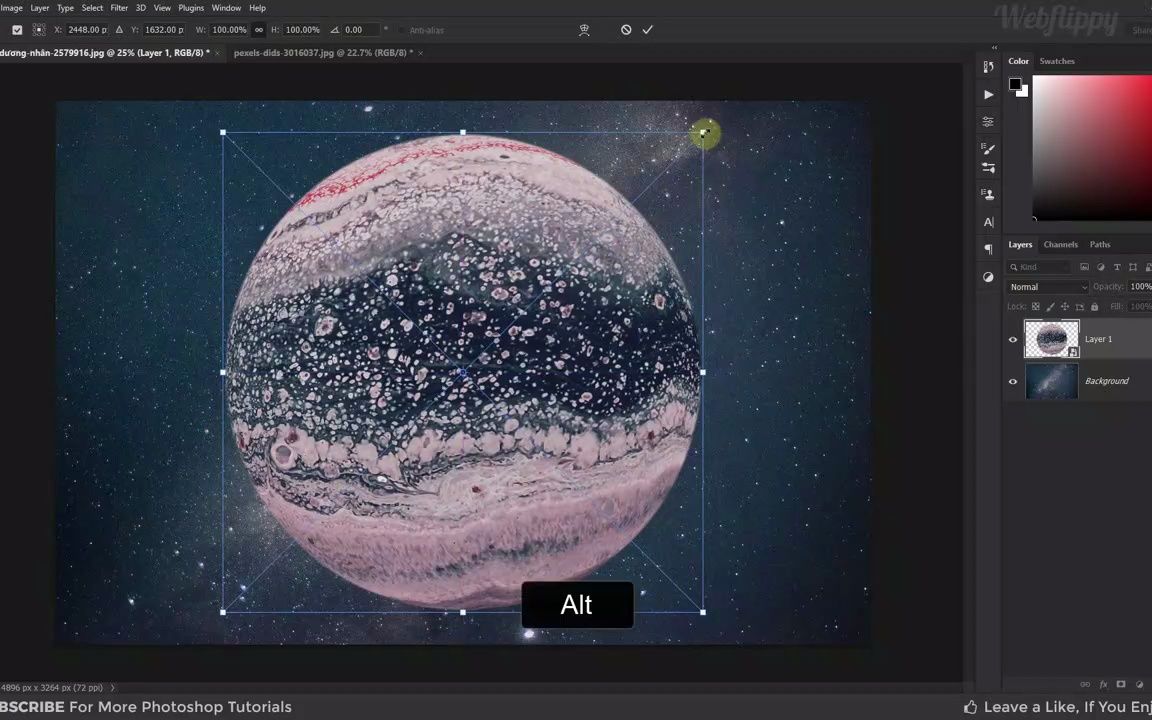The width and height of the screenshot is (1152, 720).
Task: Click top-right transform handle on the planet
Action: tap(703, 133)
